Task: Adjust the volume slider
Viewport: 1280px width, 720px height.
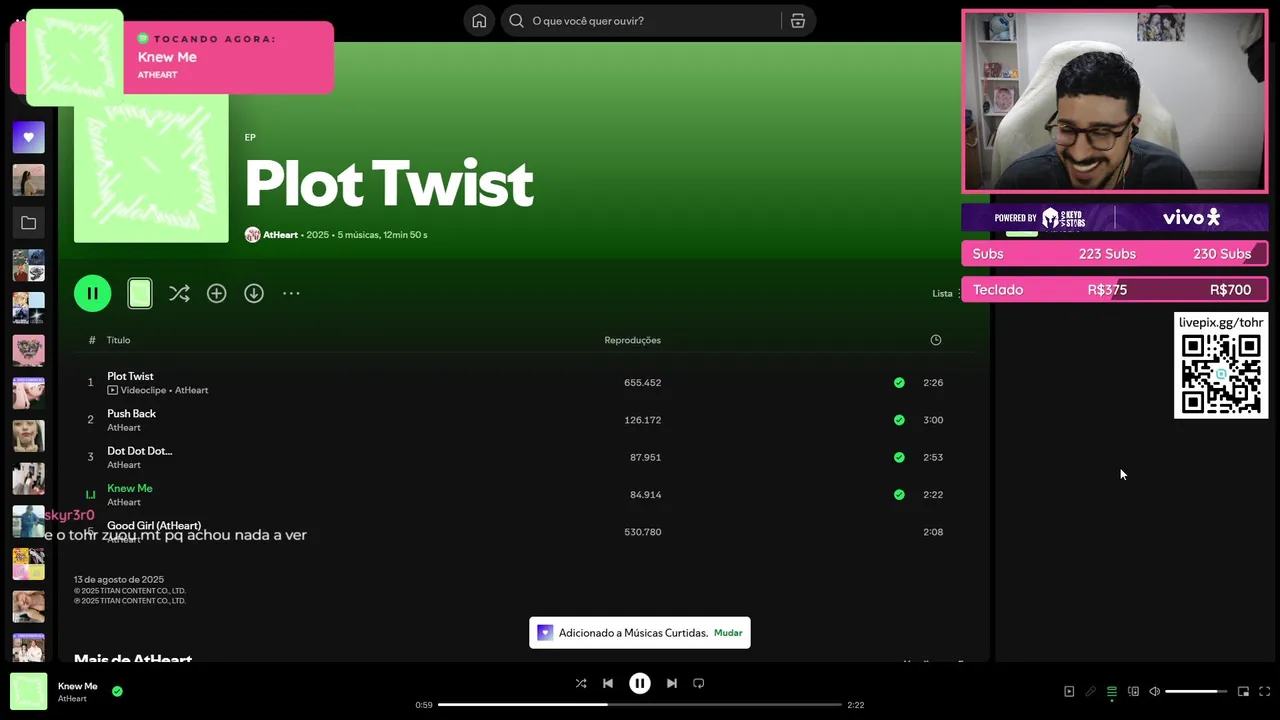Action: point(1197,692)
